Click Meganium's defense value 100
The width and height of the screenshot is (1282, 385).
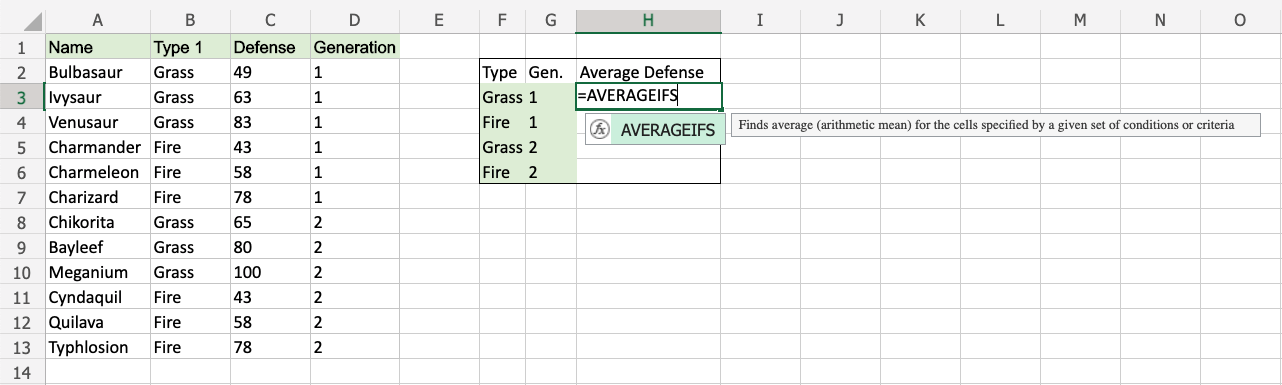pos(270,273)
